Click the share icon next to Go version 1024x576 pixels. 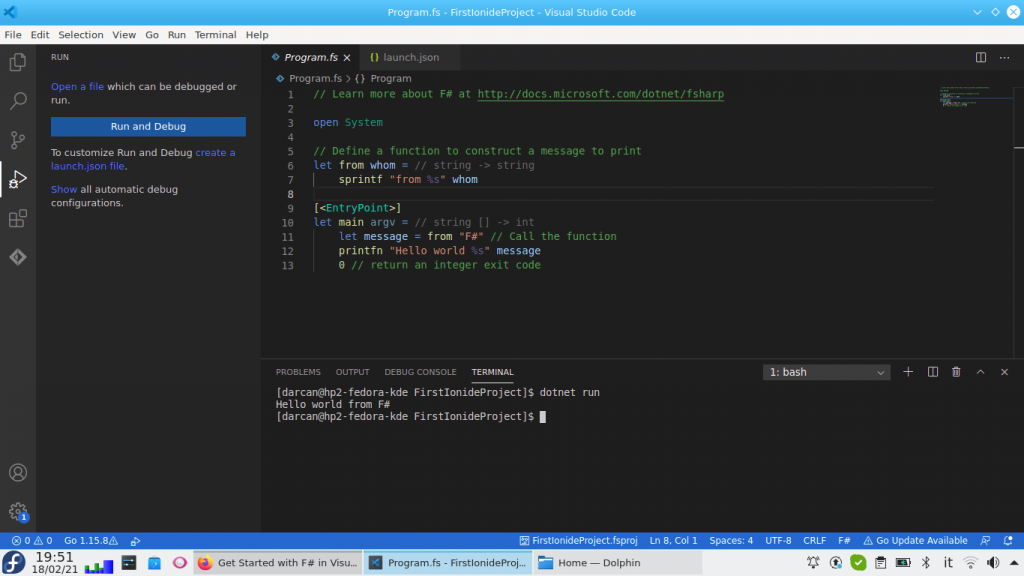[x=135, y=541]
